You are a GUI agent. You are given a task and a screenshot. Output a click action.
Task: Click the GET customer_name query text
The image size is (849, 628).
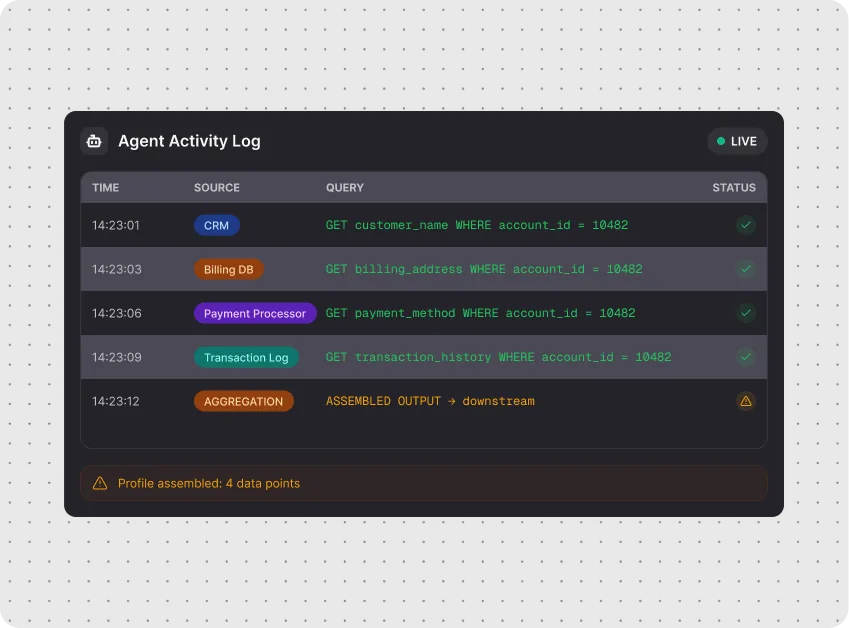(x=476, y=225)
